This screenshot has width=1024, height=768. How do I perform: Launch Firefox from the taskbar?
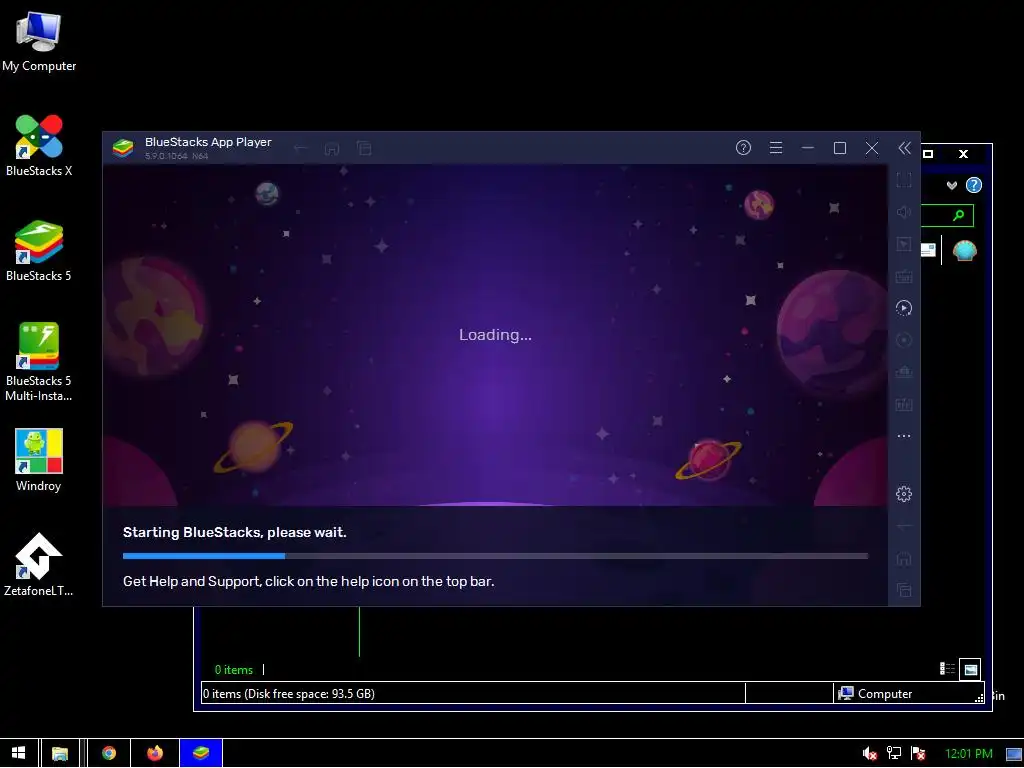(x=155, y=753)
